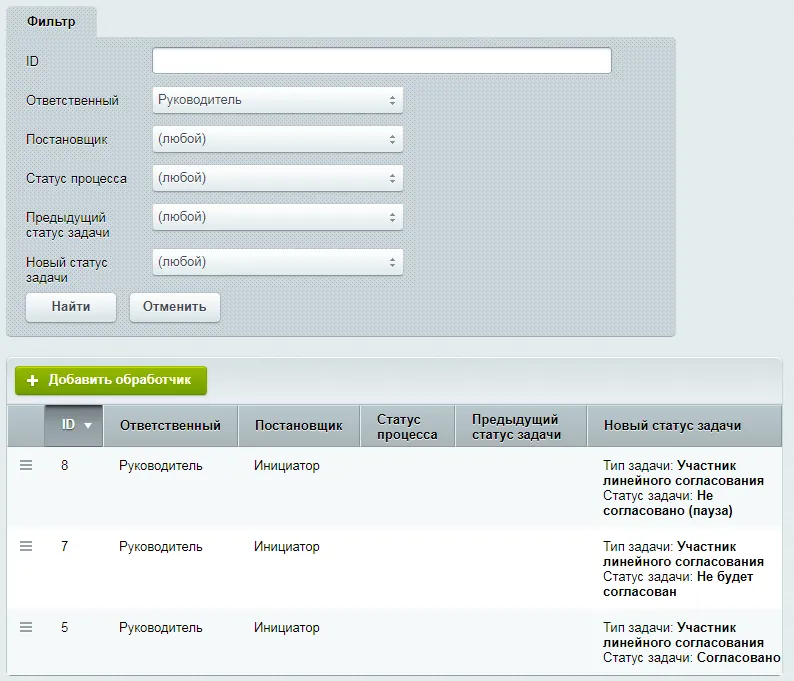
Task: Open row menu for handler ID 7
Action: [26, 546]
